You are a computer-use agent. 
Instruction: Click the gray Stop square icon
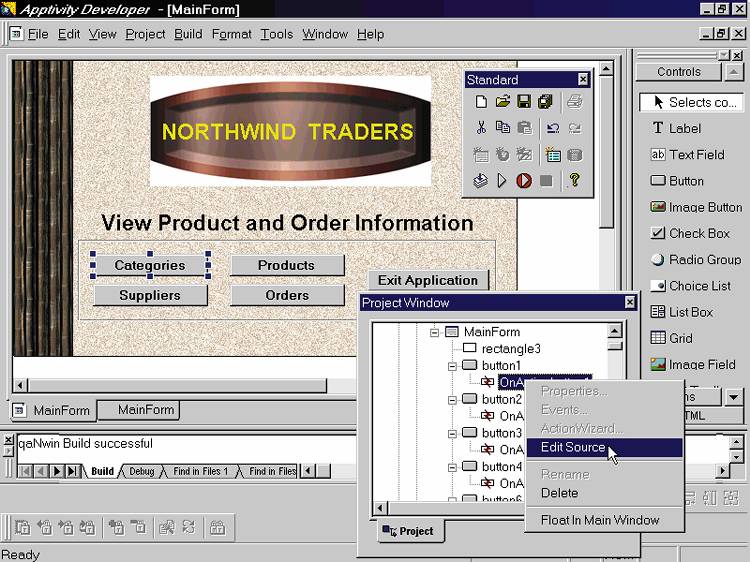coord(546,181)
